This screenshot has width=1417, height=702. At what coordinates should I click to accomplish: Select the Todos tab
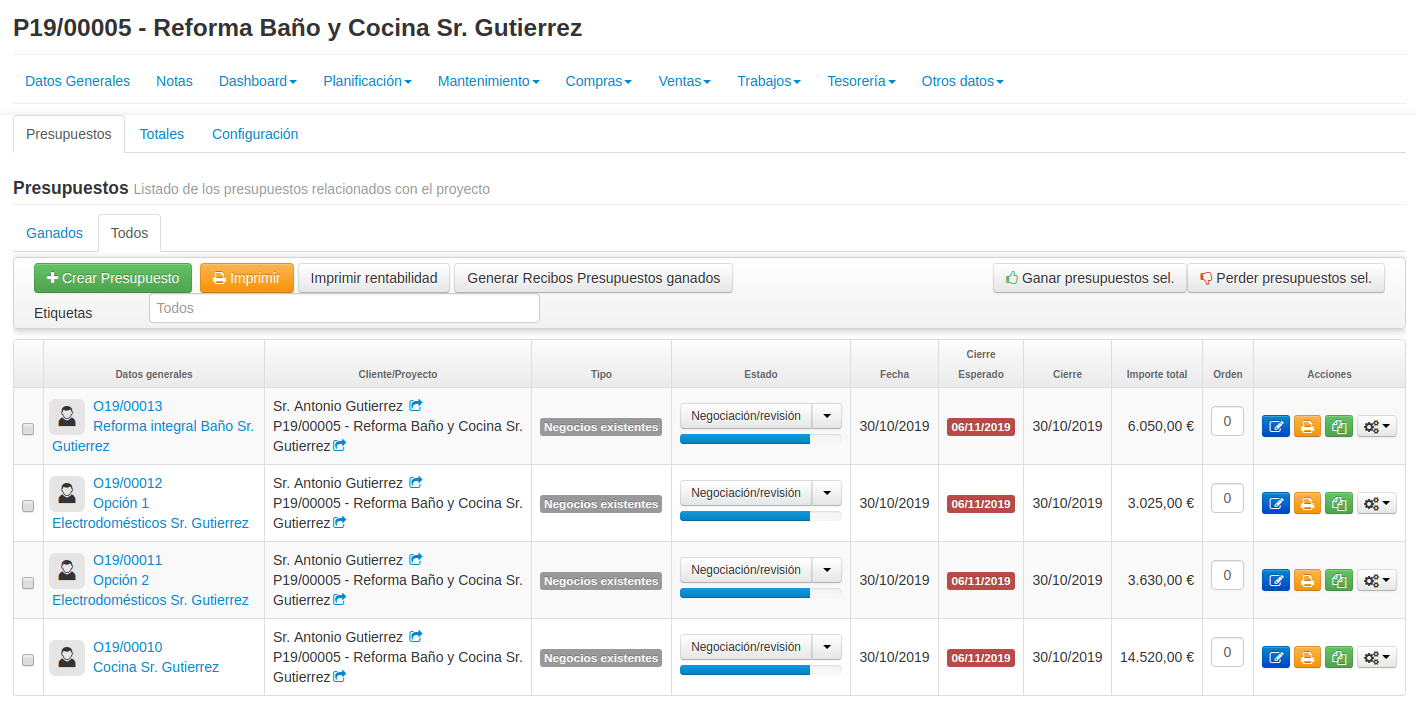(129, 233)
